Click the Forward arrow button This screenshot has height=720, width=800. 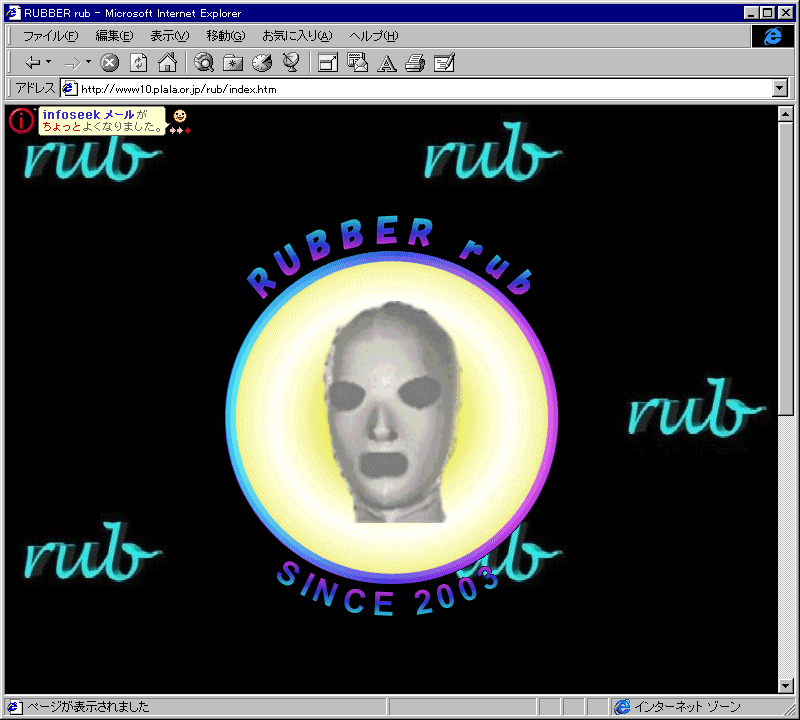pos(72,63)
